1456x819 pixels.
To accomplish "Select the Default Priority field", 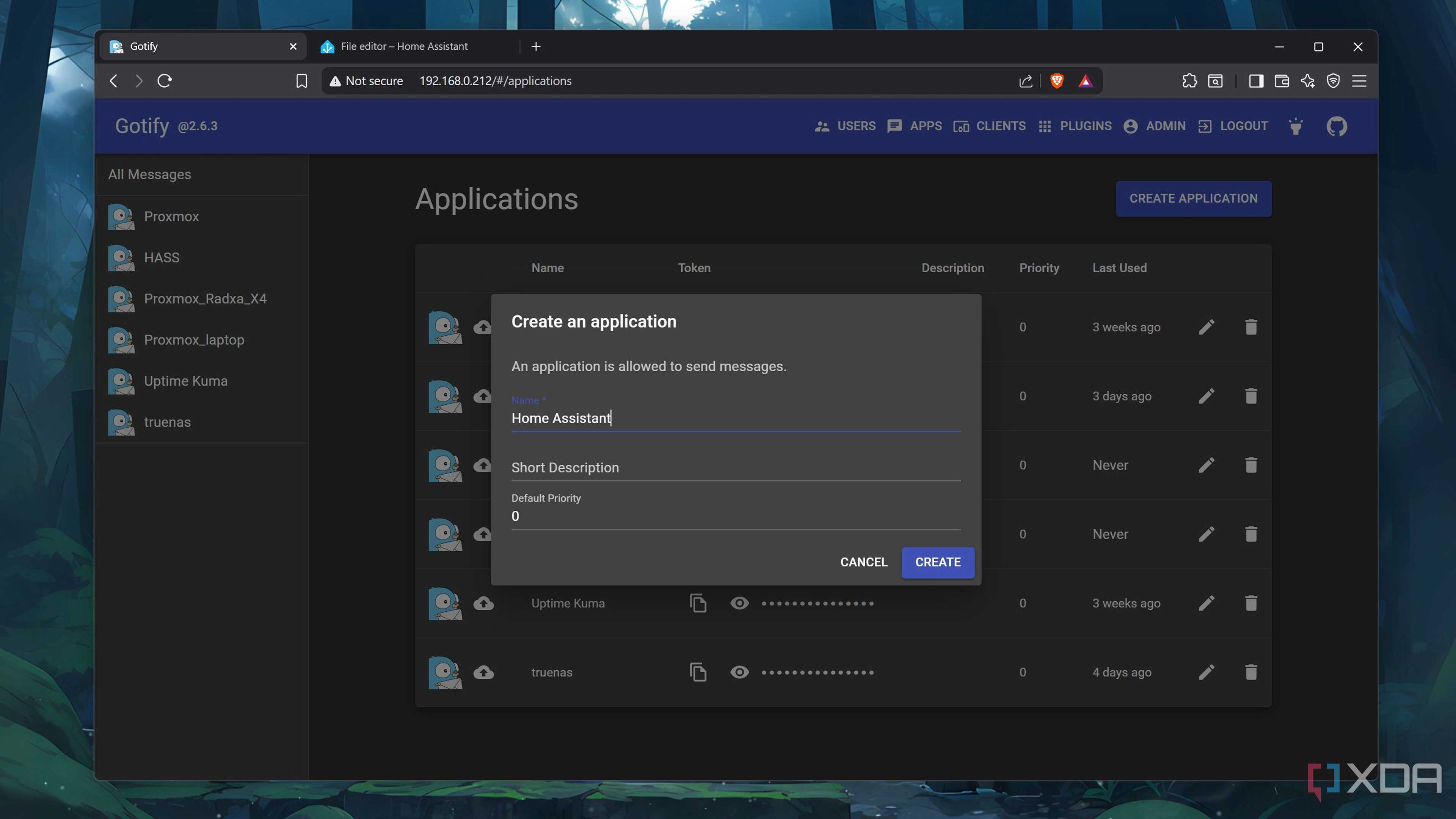I will coord(736,516).
